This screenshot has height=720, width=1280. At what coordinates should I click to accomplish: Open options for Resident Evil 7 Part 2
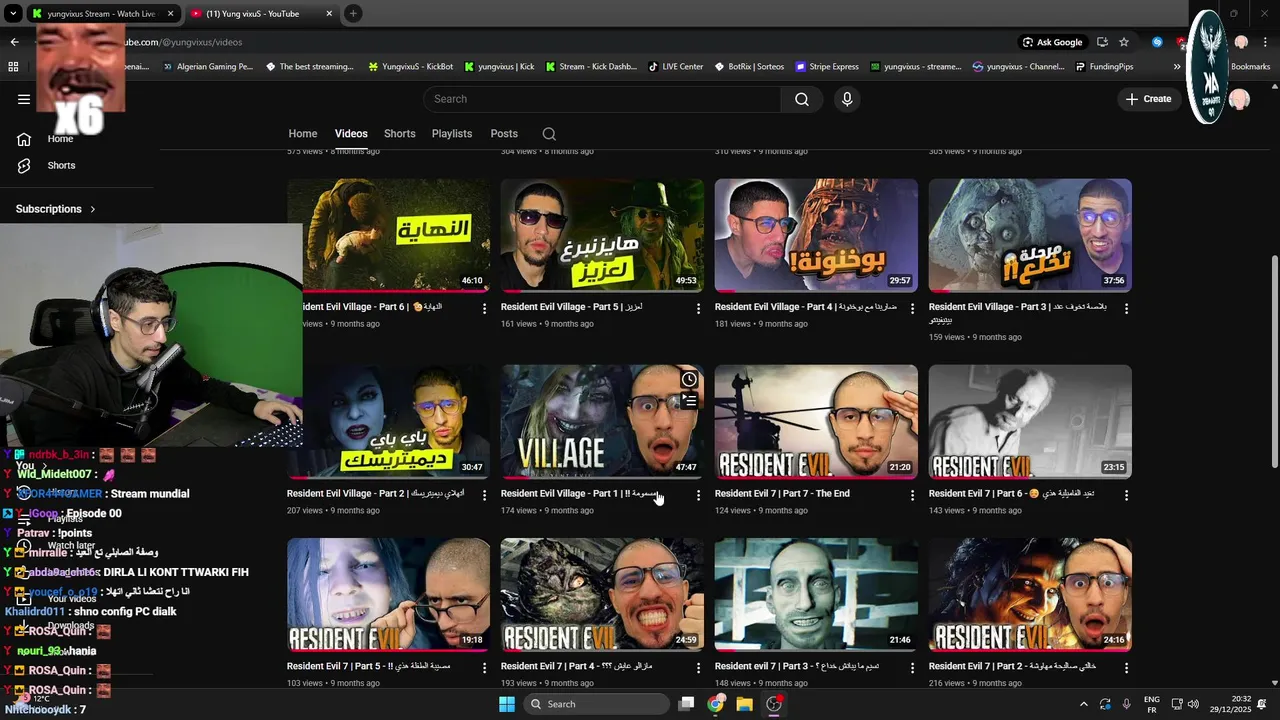click(x=1126, y=668)
